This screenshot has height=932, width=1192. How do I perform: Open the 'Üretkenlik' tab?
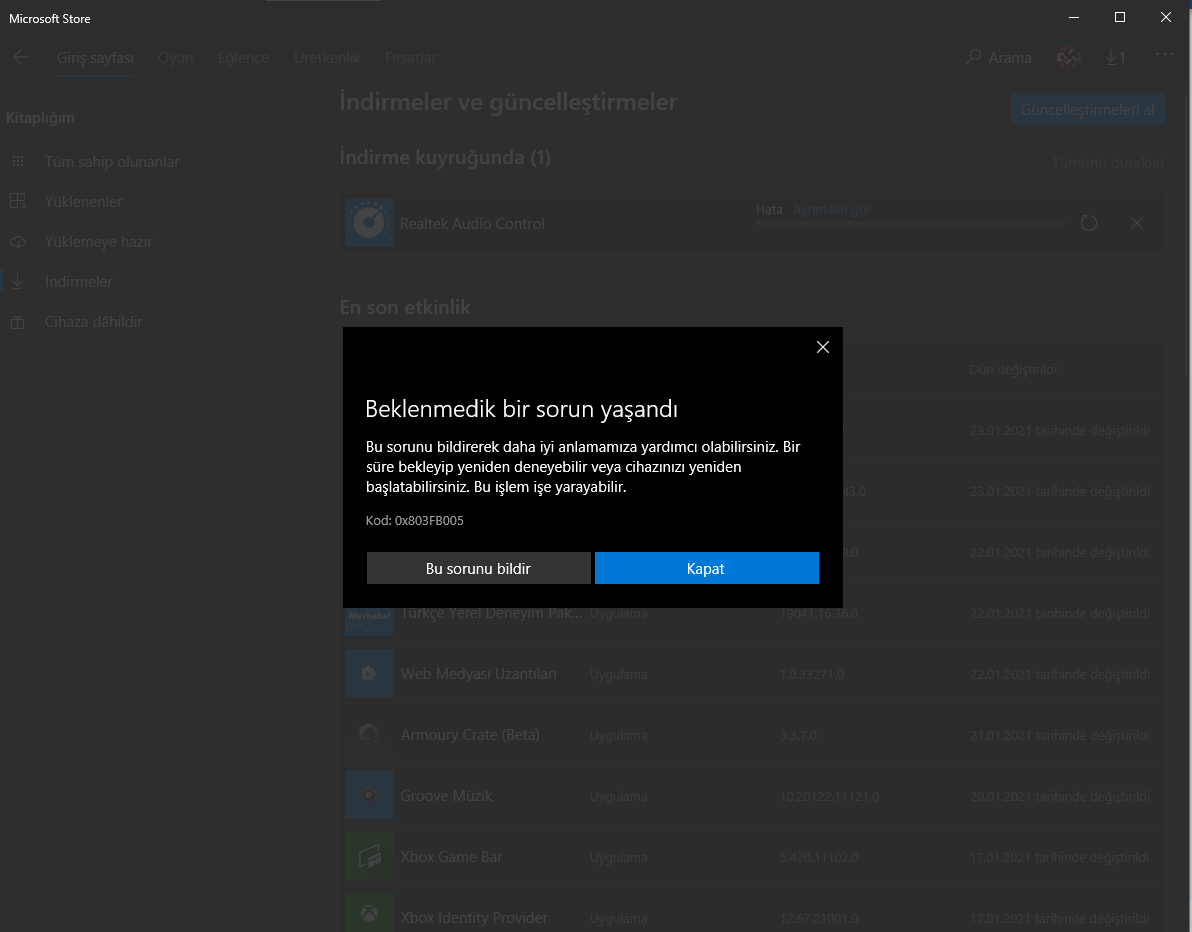coord(328,58)
